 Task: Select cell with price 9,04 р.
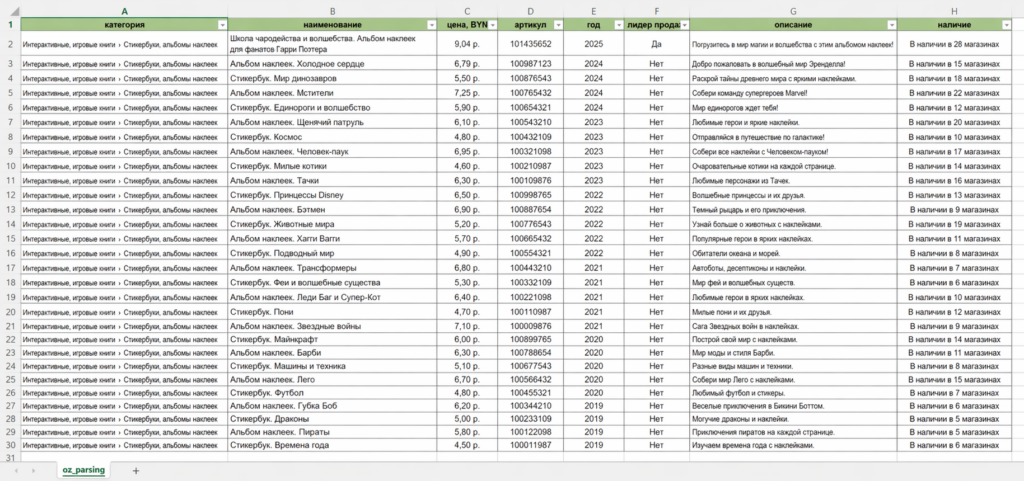click(x=467, y=44)
